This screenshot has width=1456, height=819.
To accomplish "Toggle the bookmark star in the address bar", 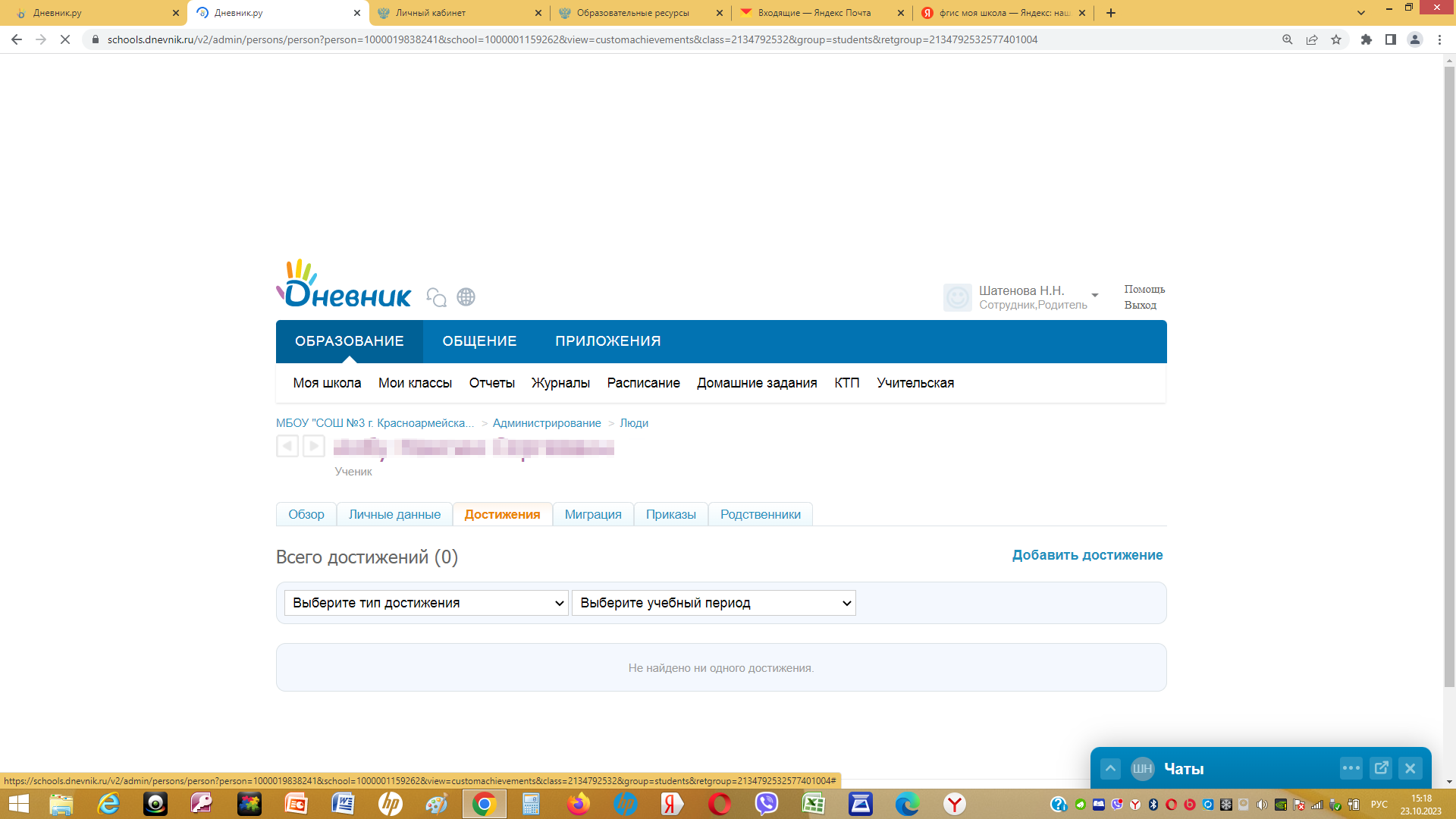I will 1336,39.
